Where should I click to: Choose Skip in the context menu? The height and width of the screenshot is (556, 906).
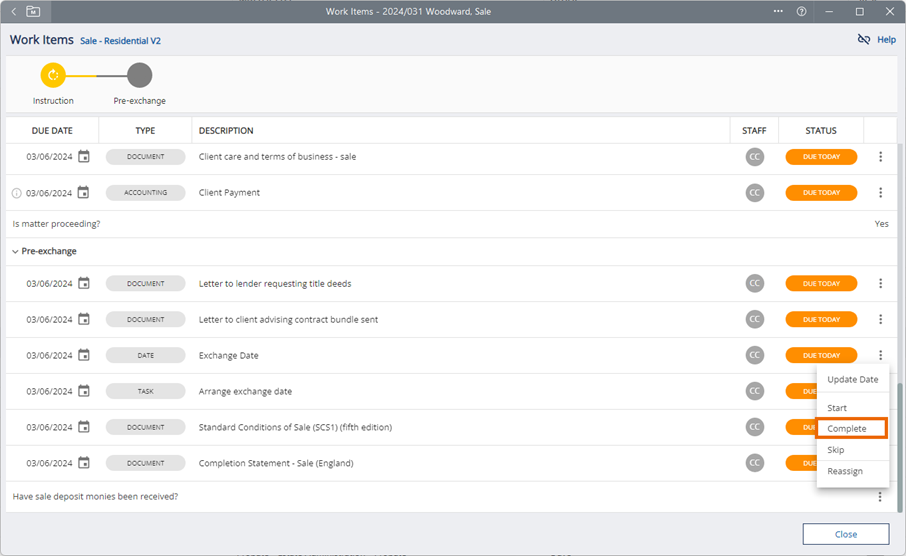[x=836, y=450]
